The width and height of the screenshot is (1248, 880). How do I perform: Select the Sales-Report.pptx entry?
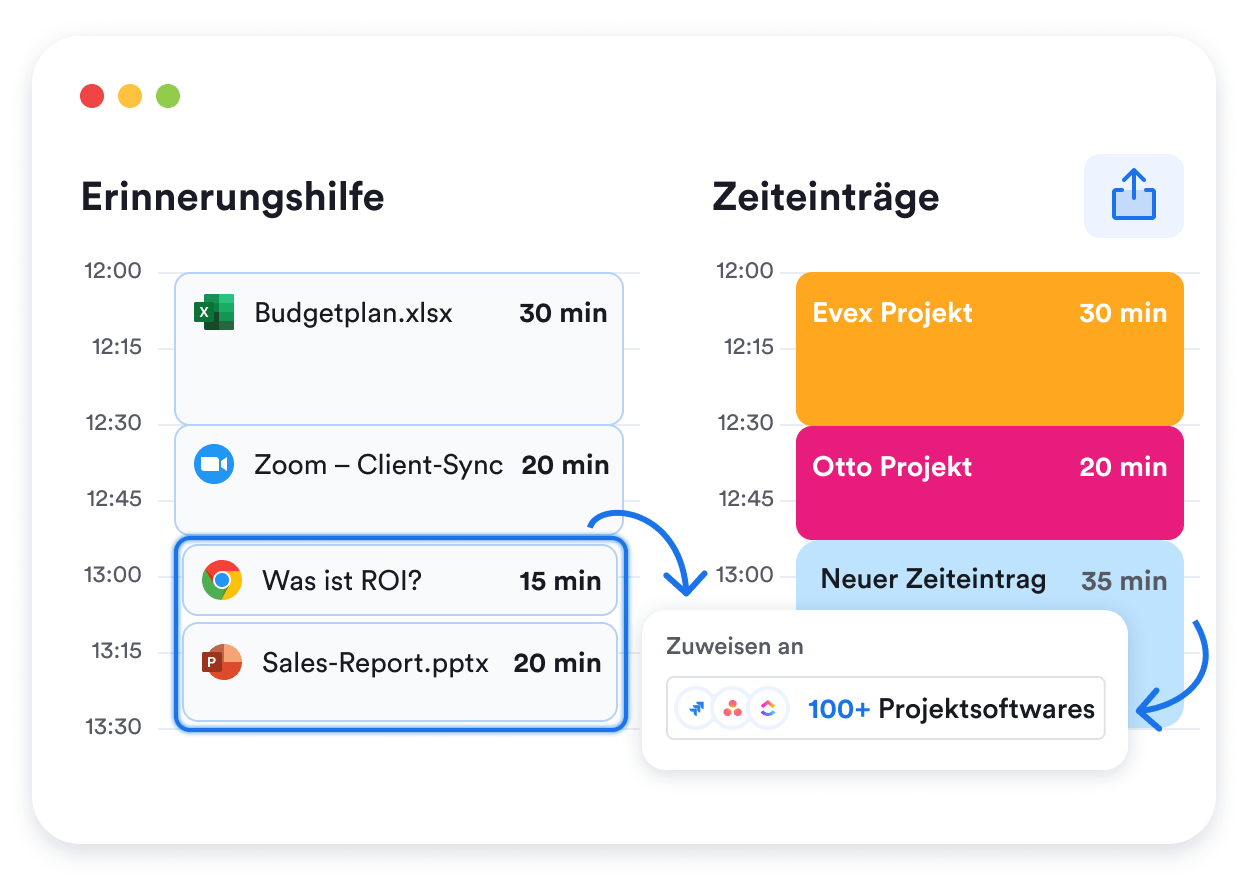coord(400,672)
